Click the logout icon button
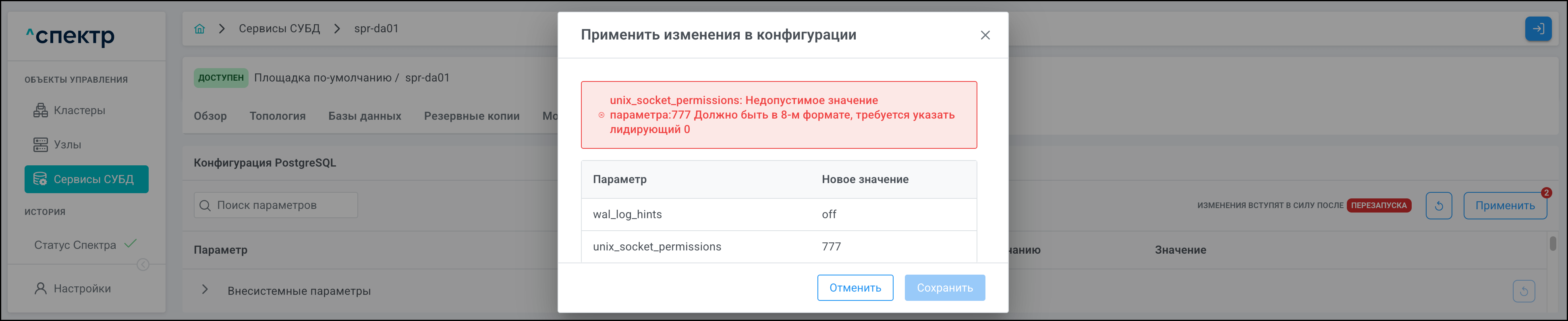Viewport: 1568px width, 321px height. [x=1537, y=29]
